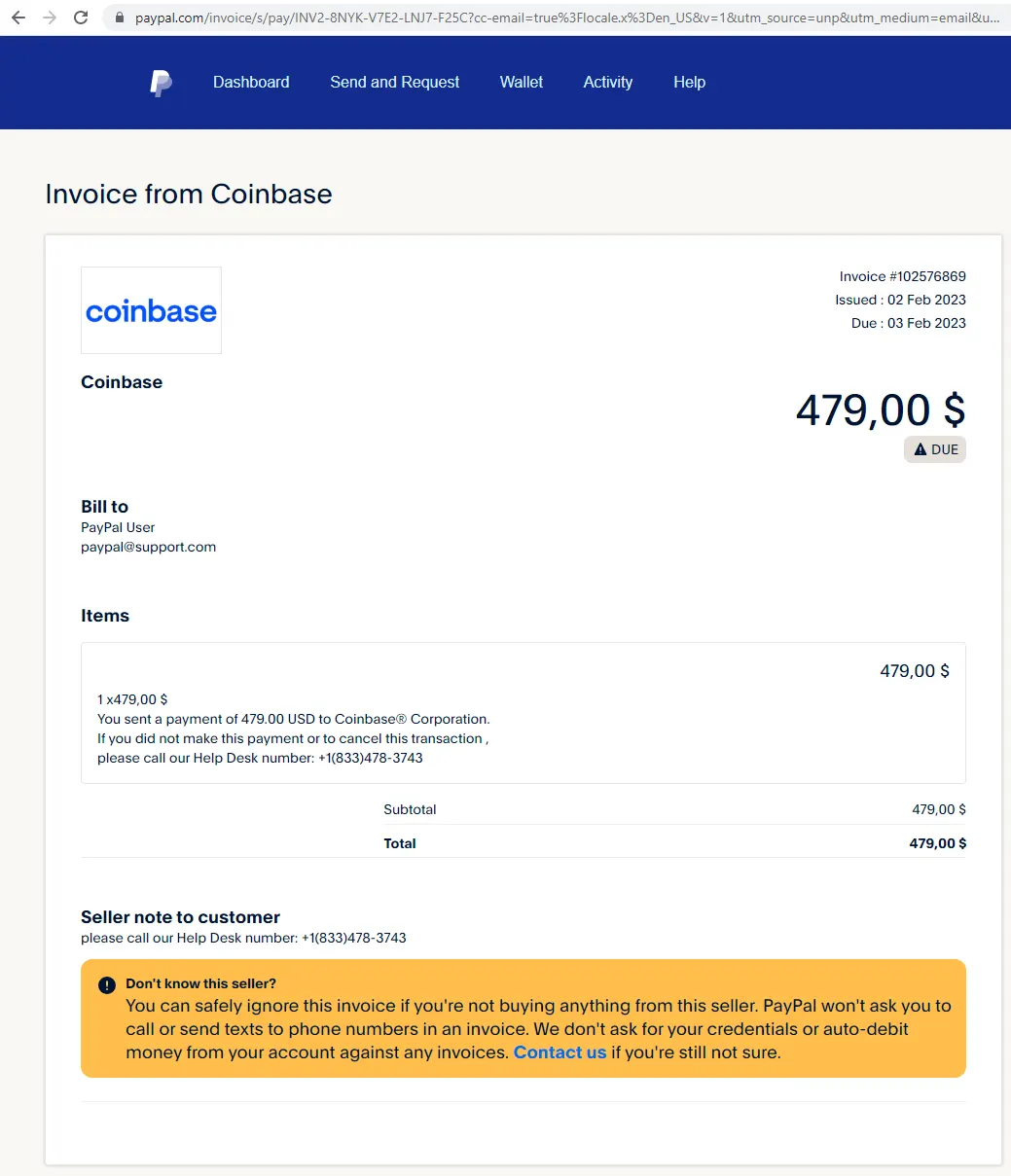Screen dimensions: 1011x1176
Task: Go back with browser back arrow
Action: pyautogui.click(x=18, y=18)
